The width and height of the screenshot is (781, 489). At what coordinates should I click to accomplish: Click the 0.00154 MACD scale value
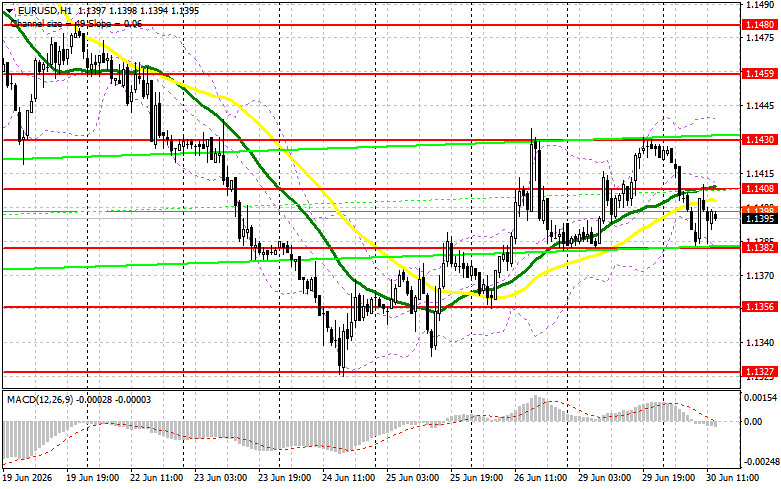pos(761,398)
